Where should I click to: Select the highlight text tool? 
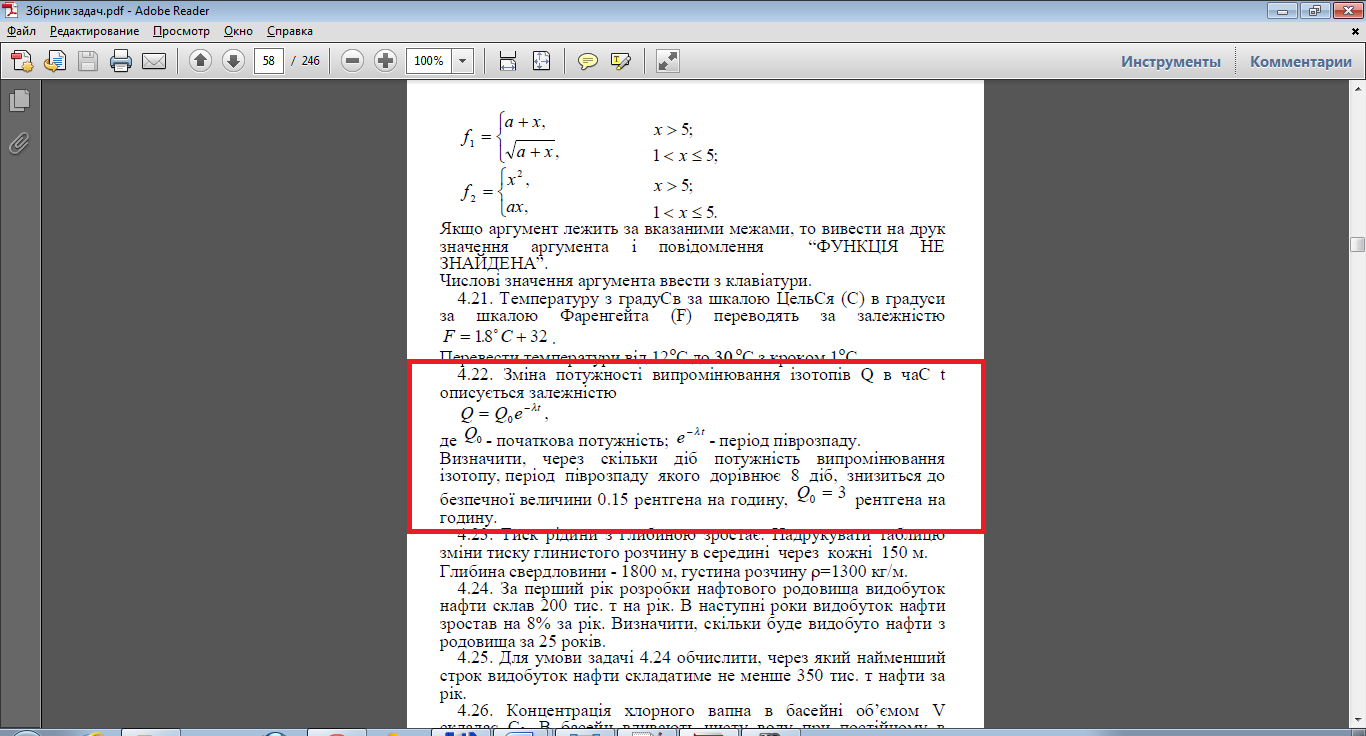click(620, 61)
